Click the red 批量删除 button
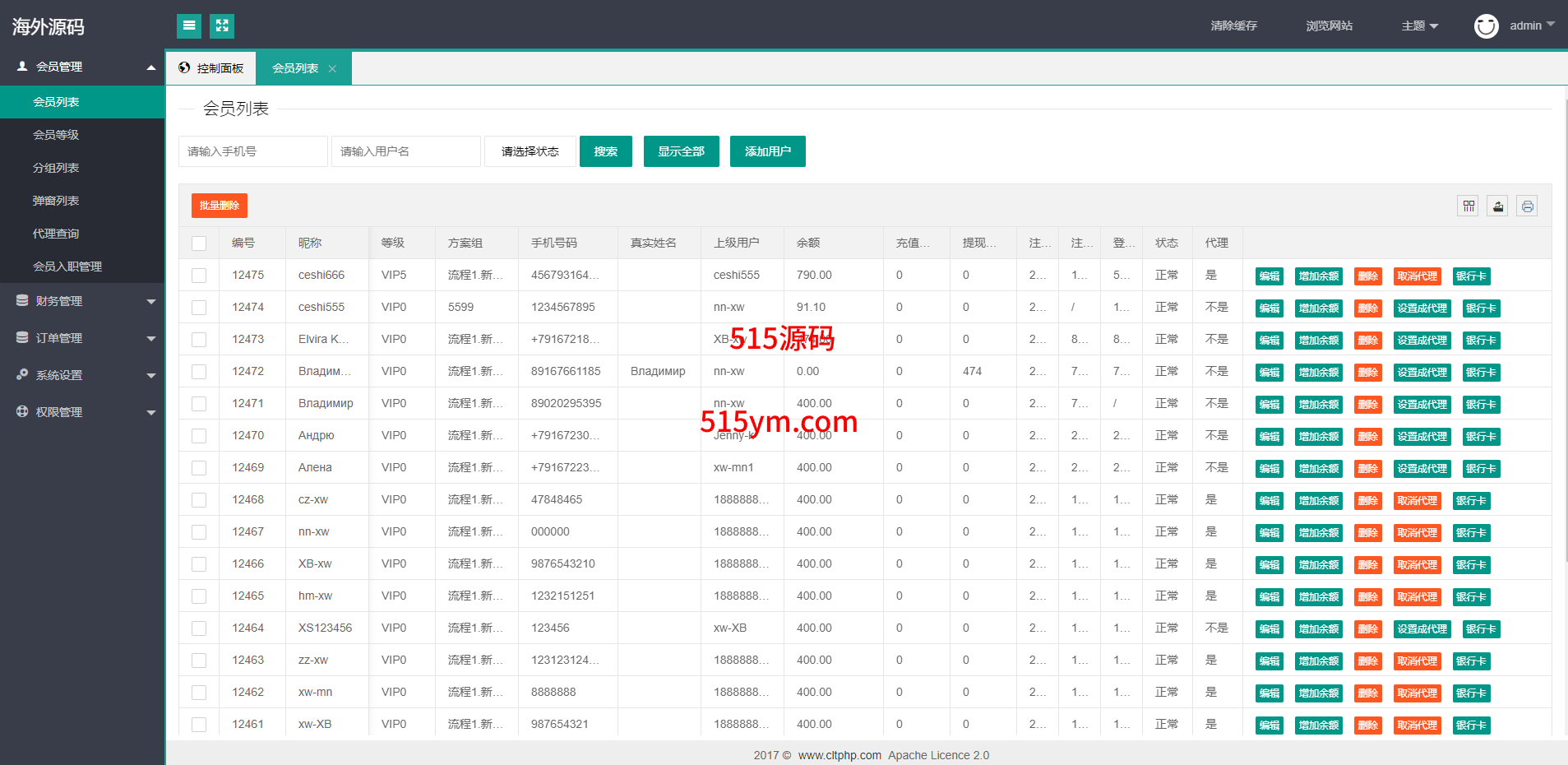 pyautogui.click(x=220, y=206)
